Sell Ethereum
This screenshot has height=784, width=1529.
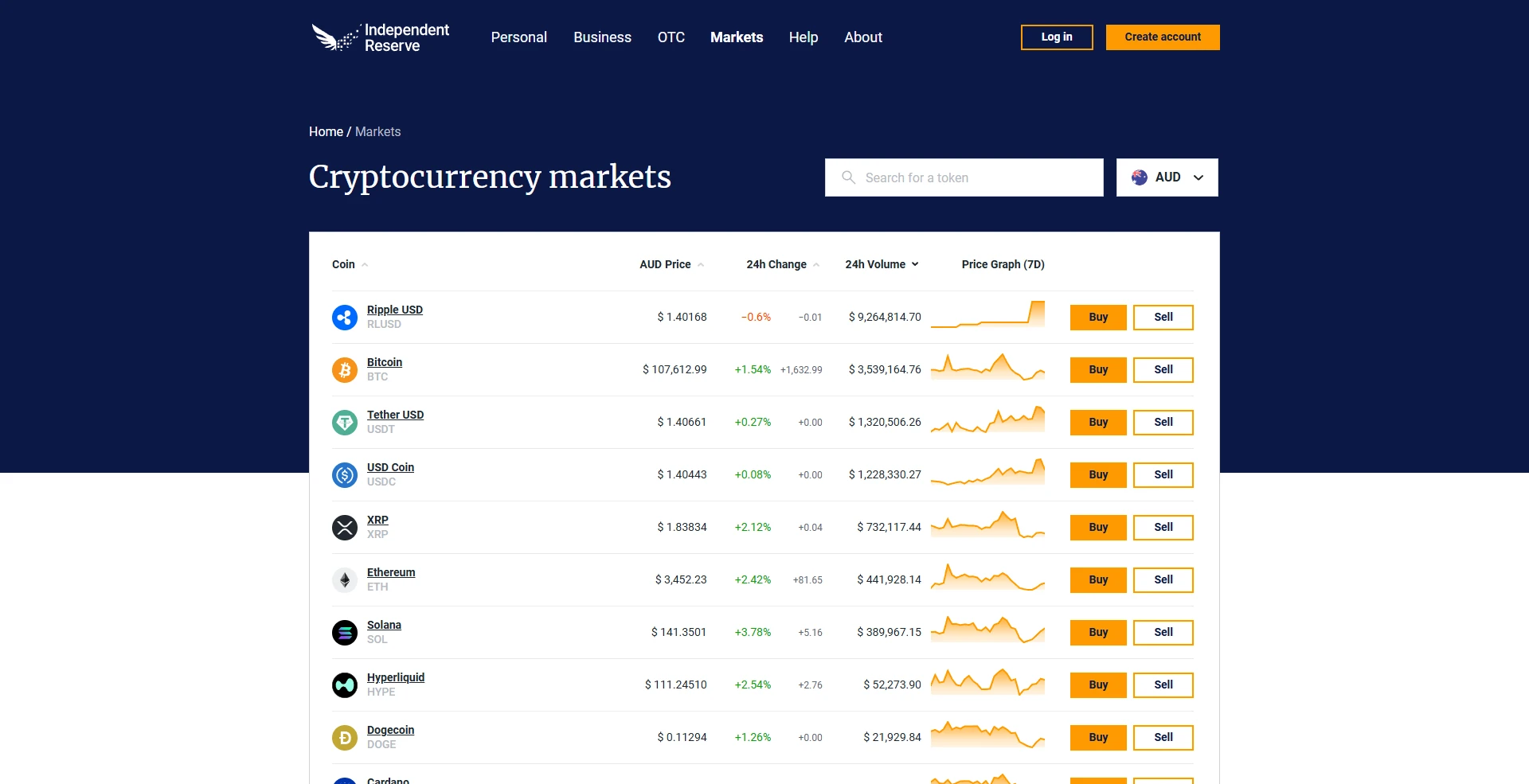click(1163, 580)
